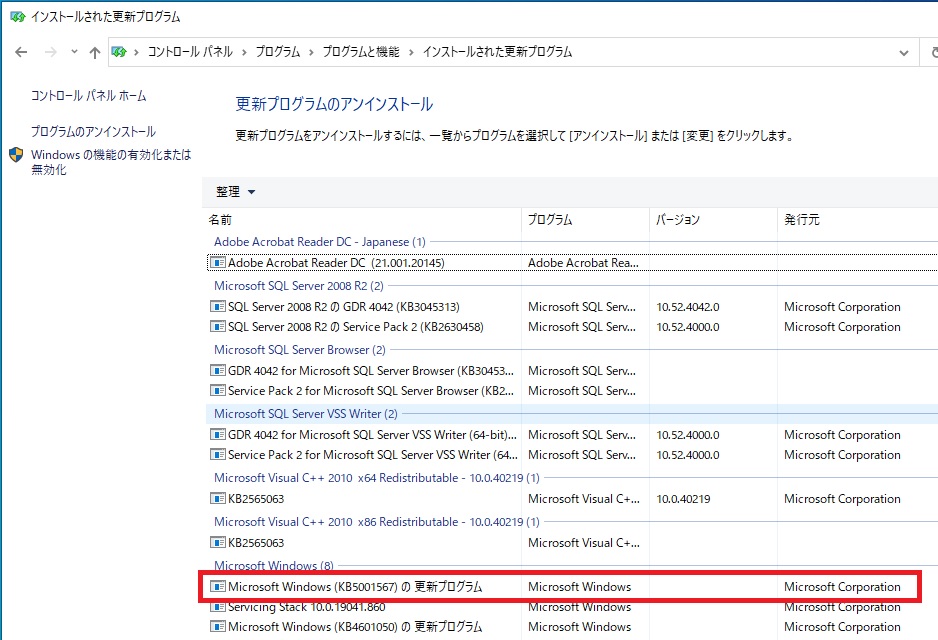Select the Service Pack 2 for SQL Server VSS Writer name
Viewport: 938px width, 640px height.
point(373,455)
